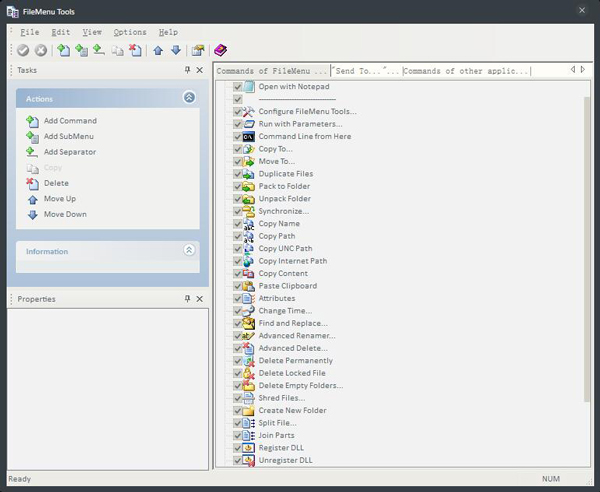Click the Create New Folder icon

point(249,411)
